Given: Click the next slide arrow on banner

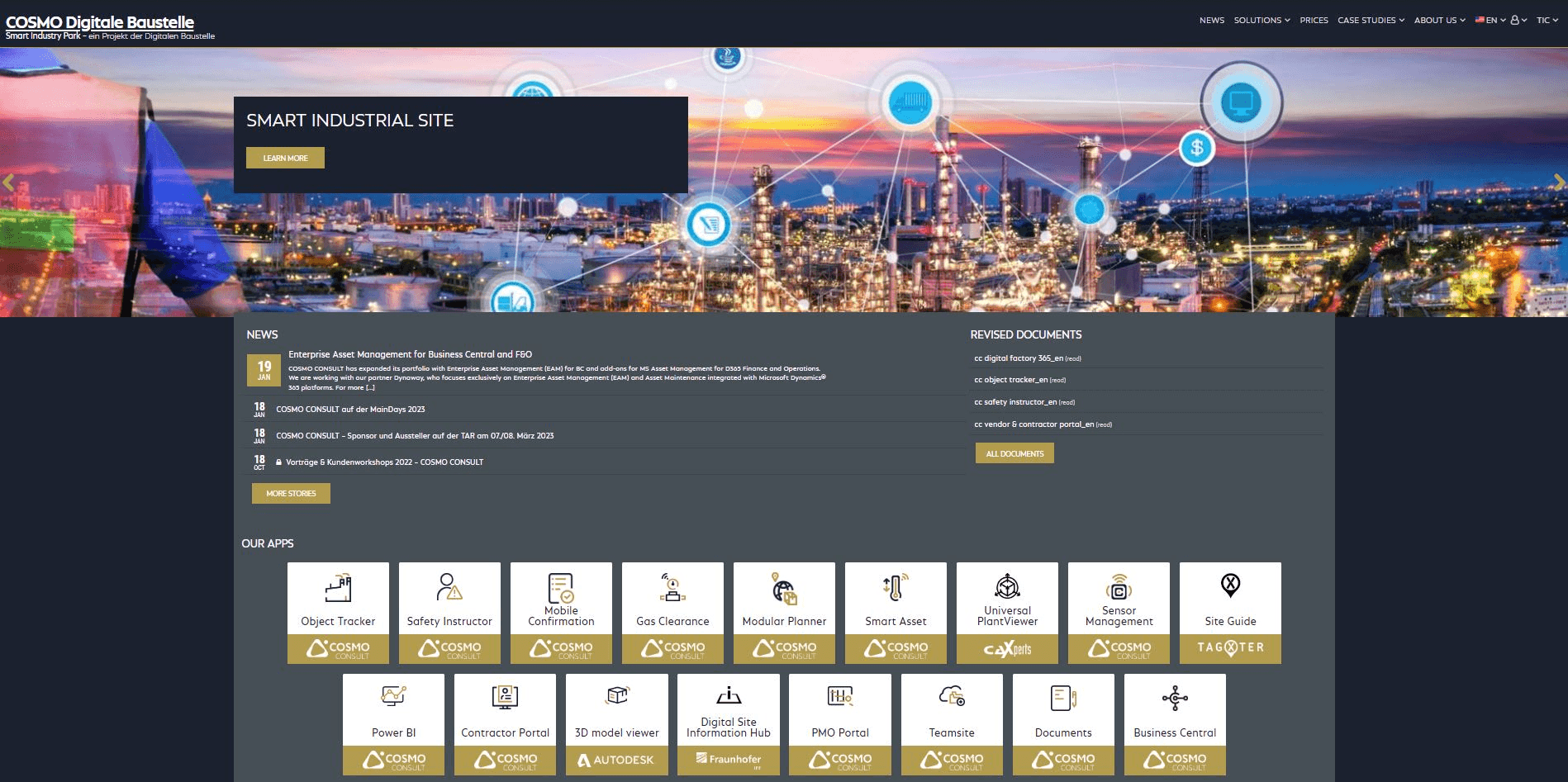Looking at the screenshot, I should [x=1559, y=182].
